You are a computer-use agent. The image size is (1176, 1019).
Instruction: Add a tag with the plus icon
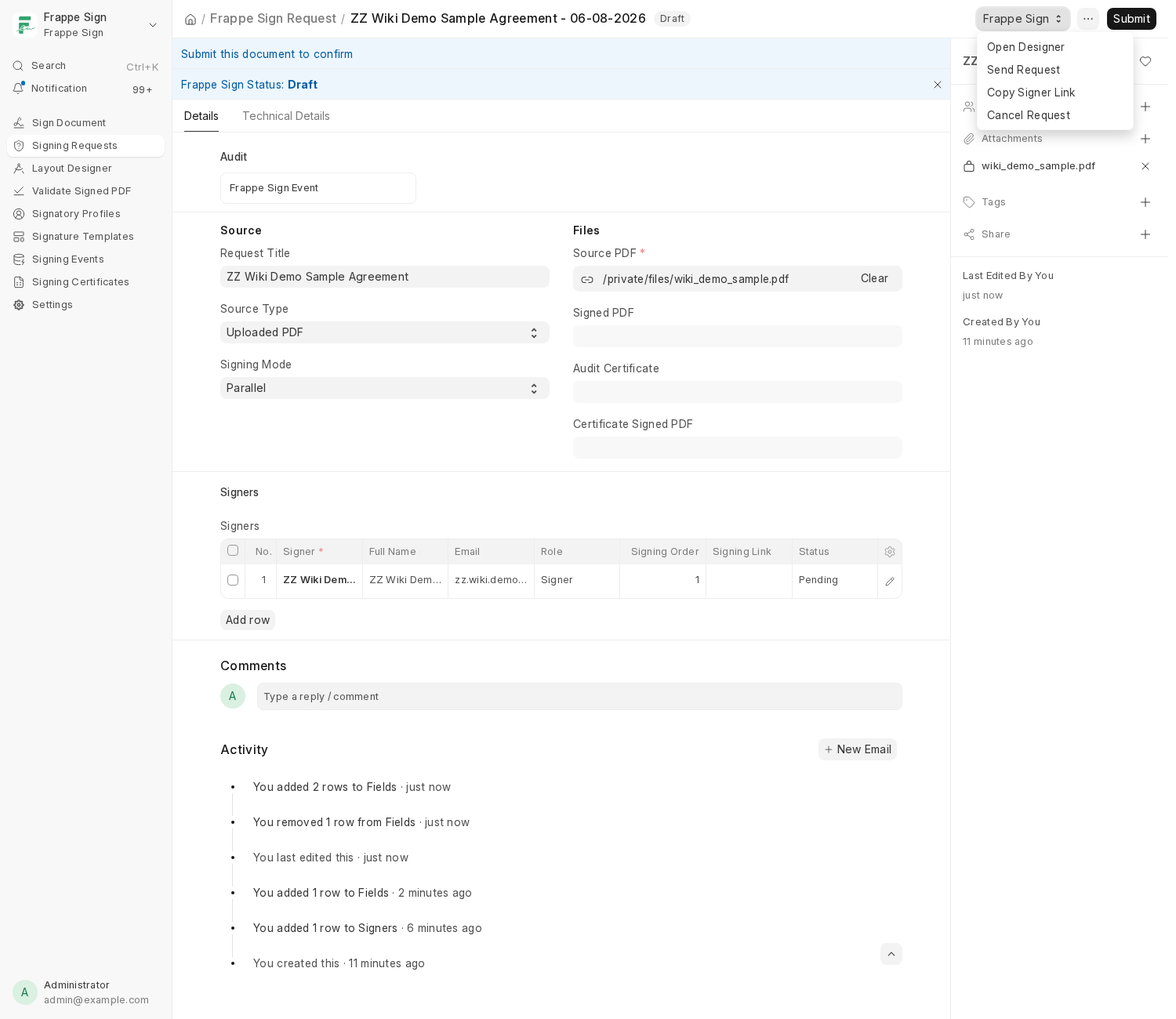[1145, 202]
